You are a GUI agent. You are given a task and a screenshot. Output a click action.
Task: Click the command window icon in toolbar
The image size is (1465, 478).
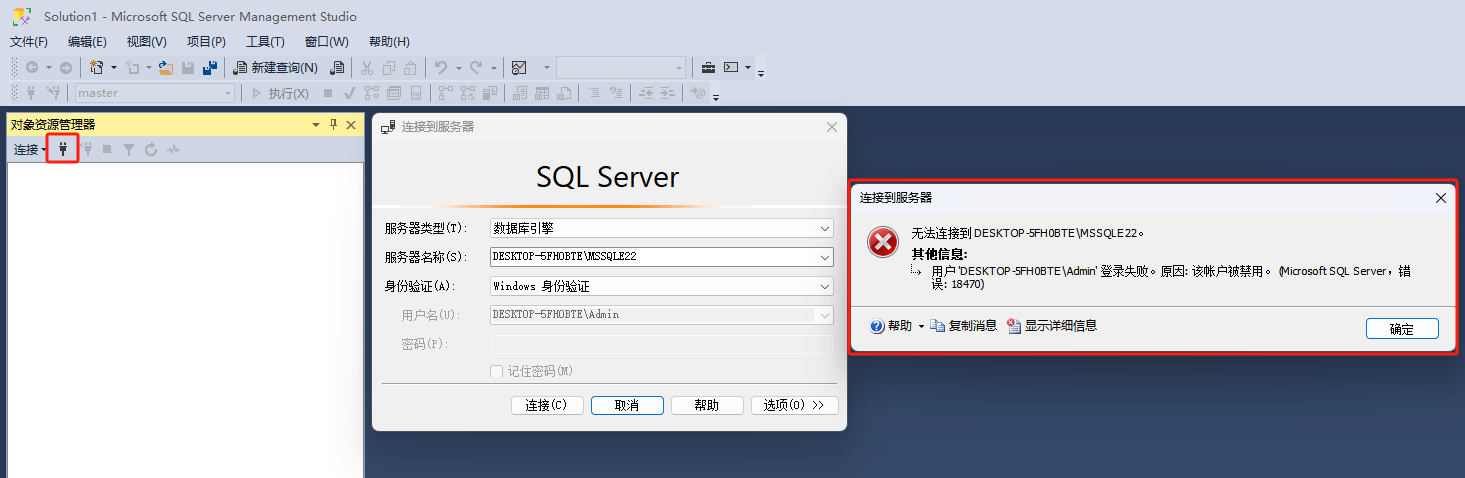pos(732,67)
